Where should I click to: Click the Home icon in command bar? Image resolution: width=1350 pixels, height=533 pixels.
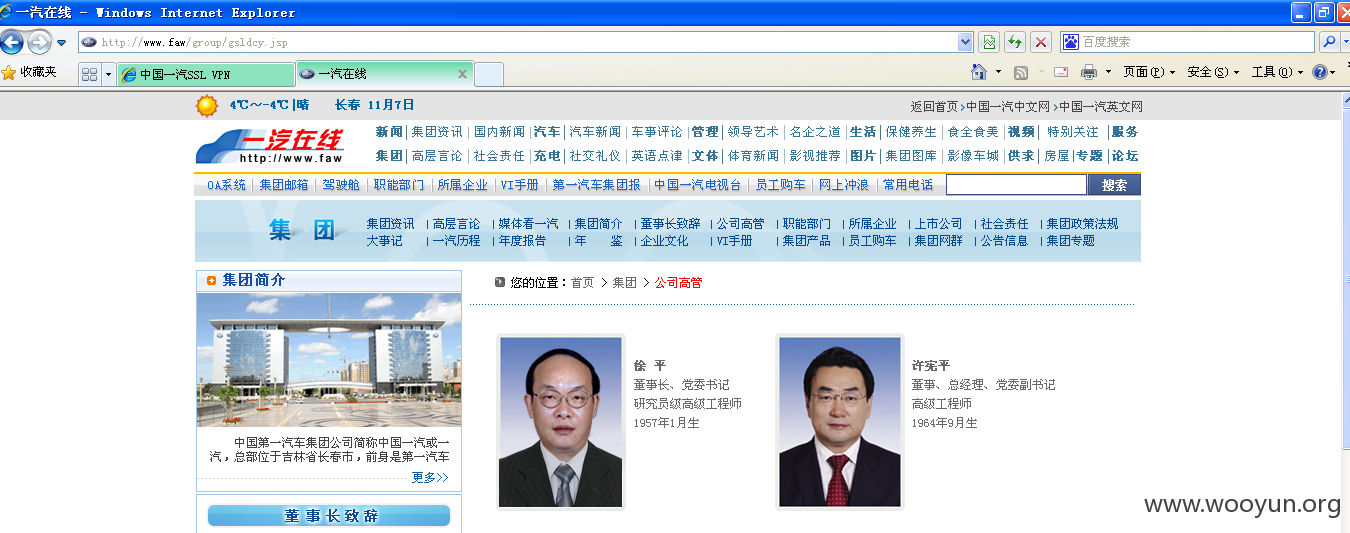click(x=980, y=72)
